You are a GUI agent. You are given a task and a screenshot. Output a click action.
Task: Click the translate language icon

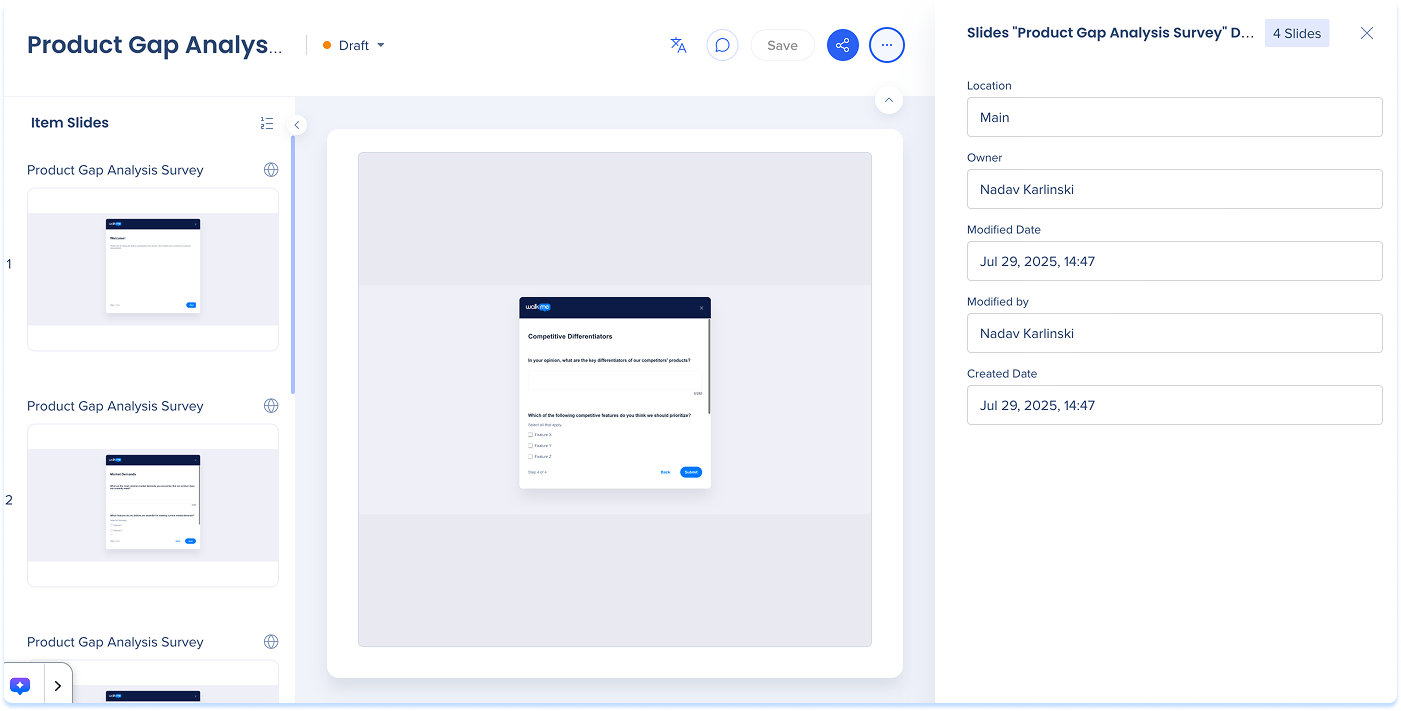tap(678, 45)
